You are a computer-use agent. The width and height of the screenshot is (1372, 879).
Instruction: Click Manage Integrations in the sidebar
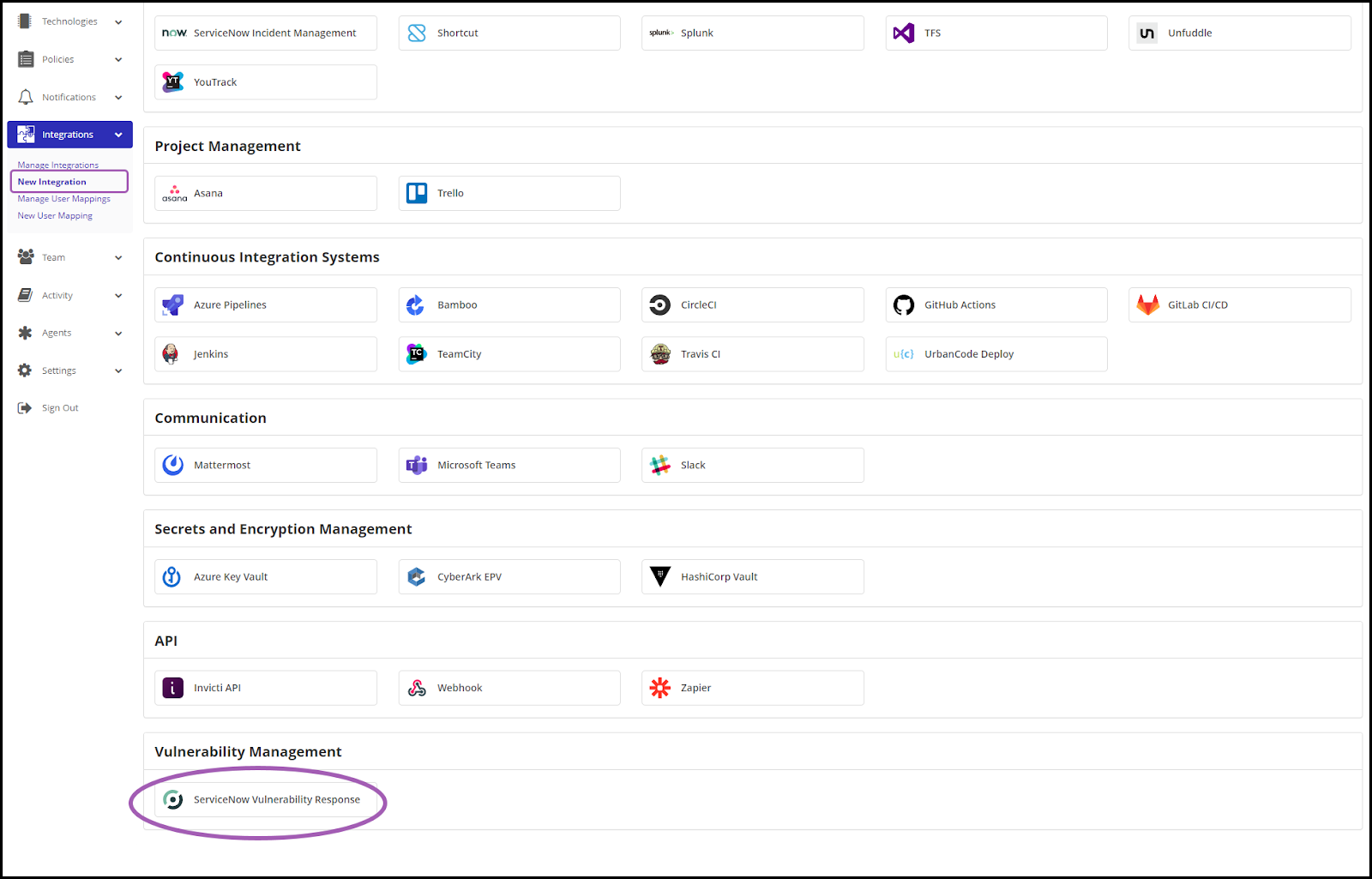click(57, 165)
